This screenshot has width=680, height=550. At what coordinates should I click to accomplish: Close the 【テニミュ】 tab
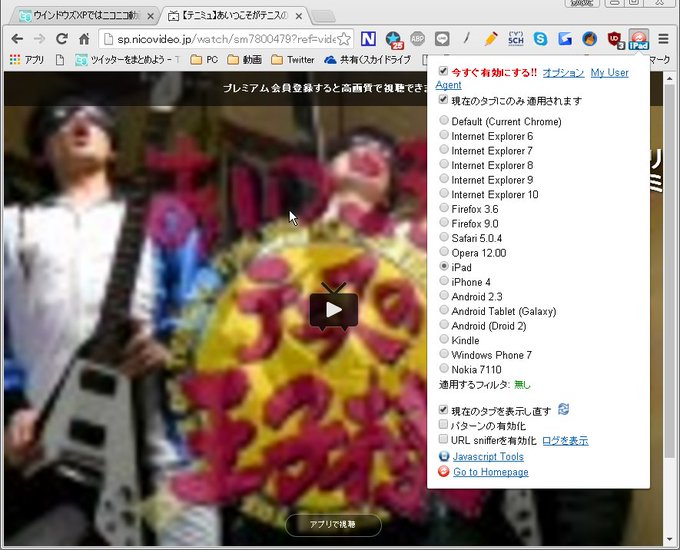(299, 16)
